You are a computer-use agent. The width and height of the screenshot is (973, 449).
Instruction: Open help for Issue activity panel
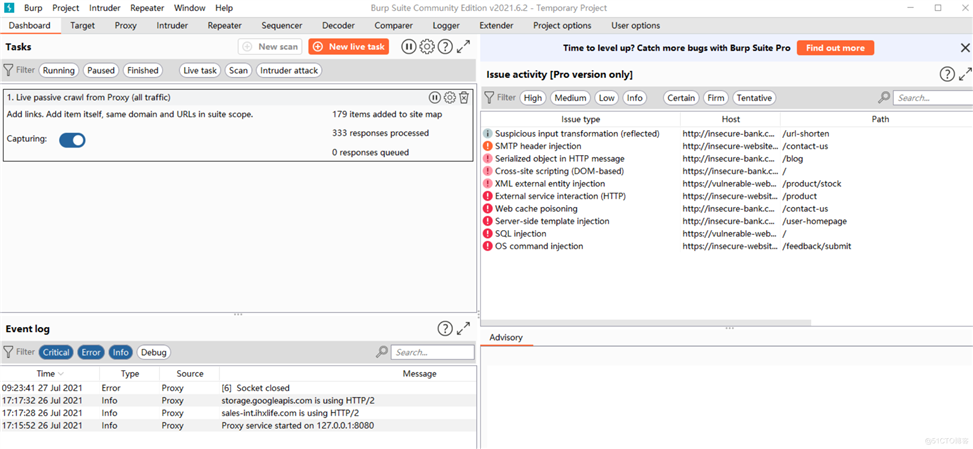point(946,74)
